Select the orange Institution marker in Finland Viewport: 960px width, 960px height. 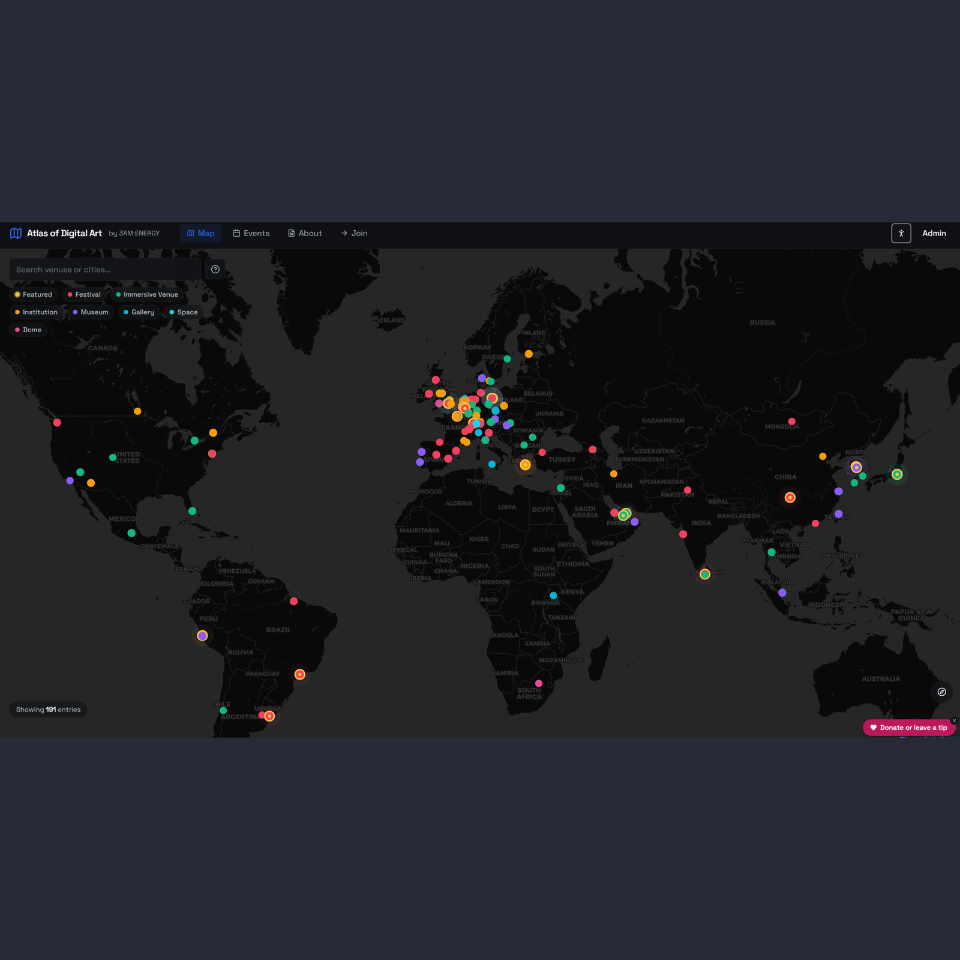tap(528, 354)
